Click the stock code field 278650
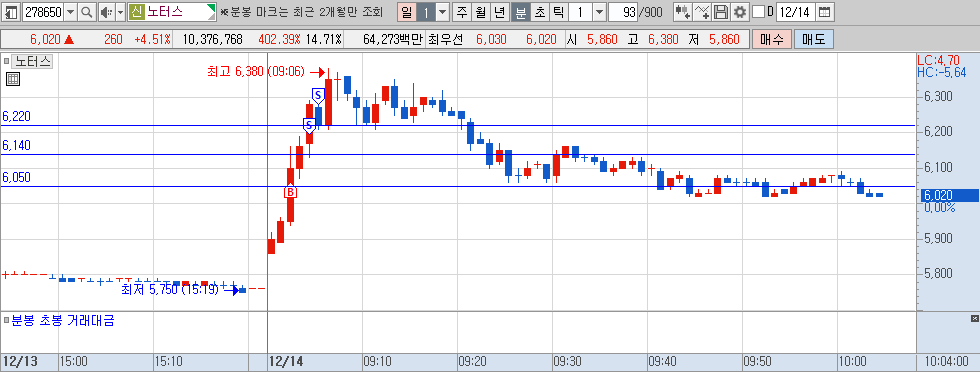This screenshot has width=980, height=372. point(42,11)
